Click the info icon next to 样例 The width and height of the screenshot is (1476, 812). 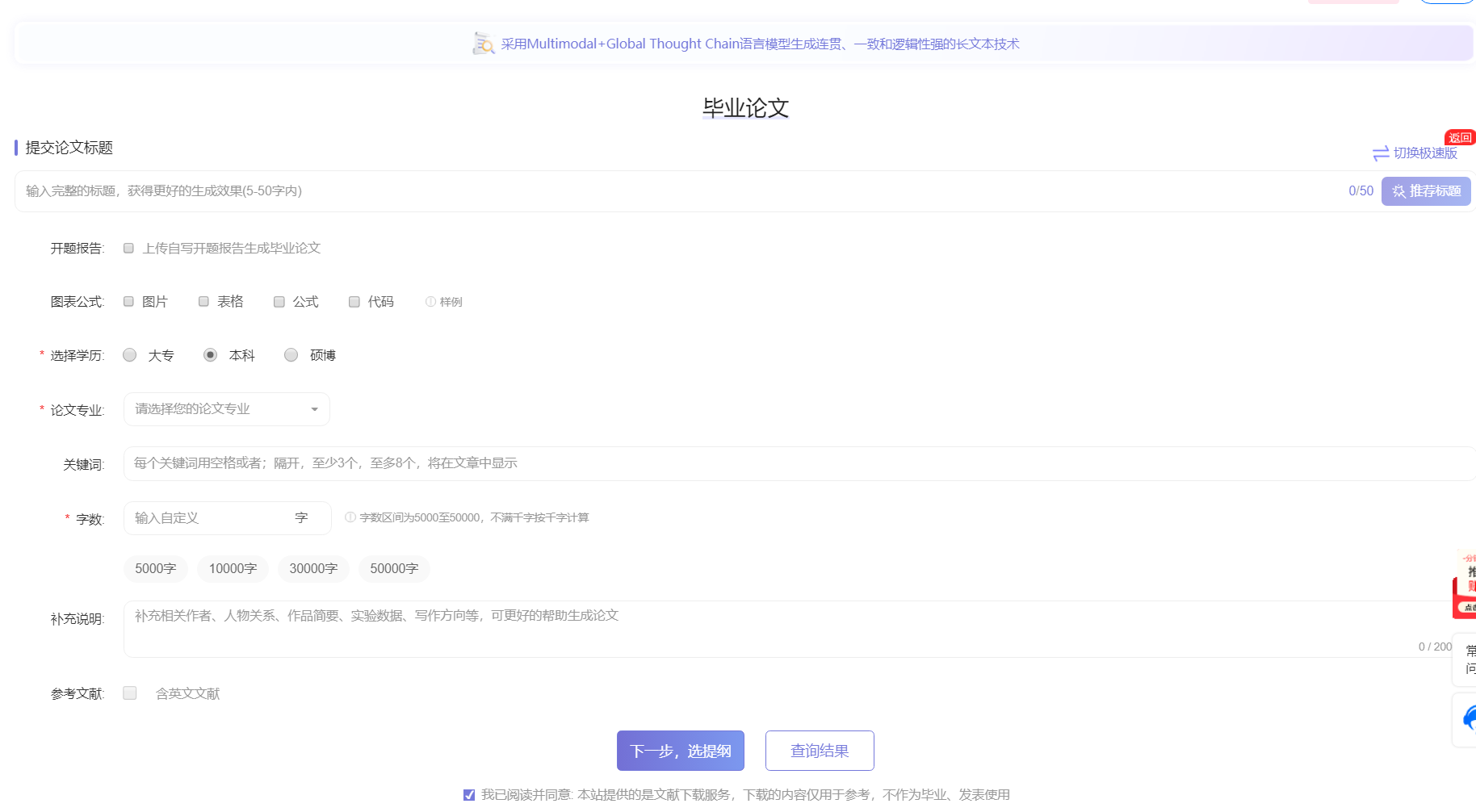click(430, 302)
